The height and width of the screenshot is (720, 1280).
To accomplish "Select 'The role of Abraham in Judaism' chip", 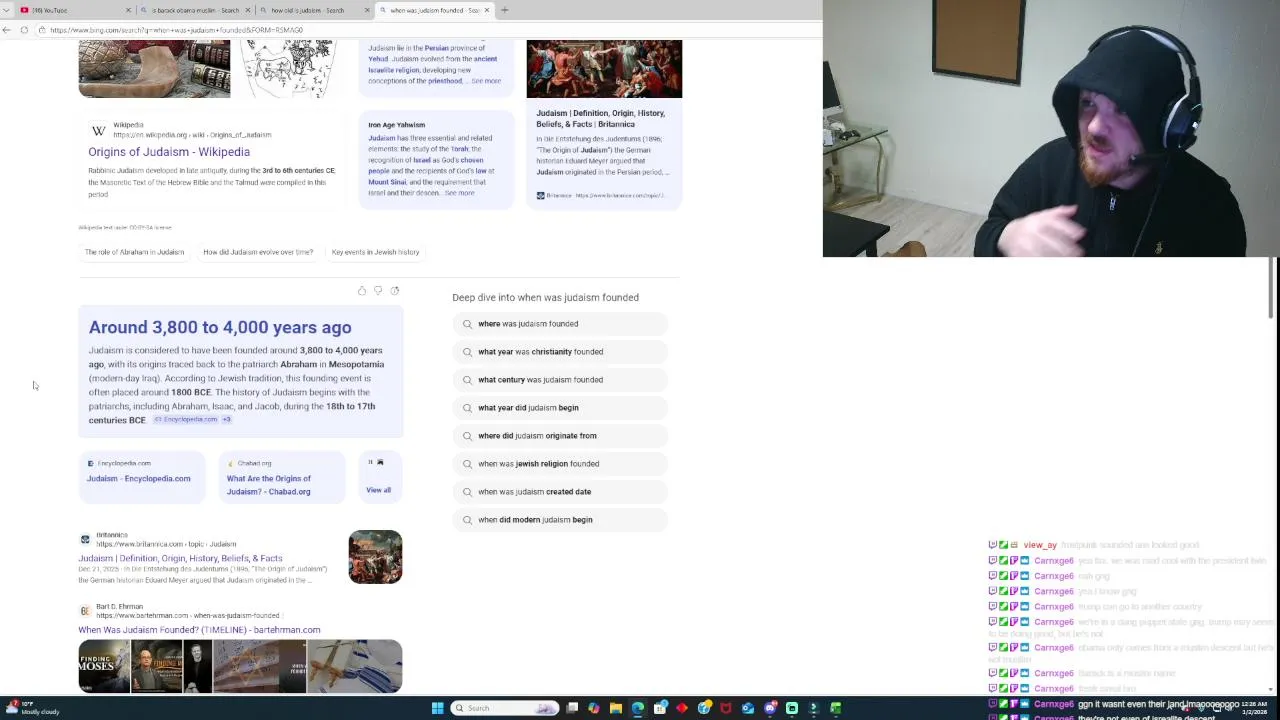I will (134, 252).
